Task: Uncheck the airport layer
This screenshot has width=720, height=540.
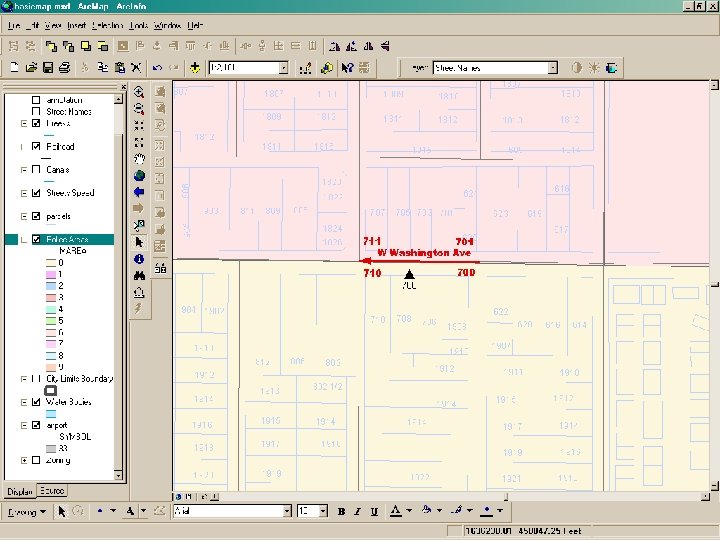Action: [x=36, y=425]
